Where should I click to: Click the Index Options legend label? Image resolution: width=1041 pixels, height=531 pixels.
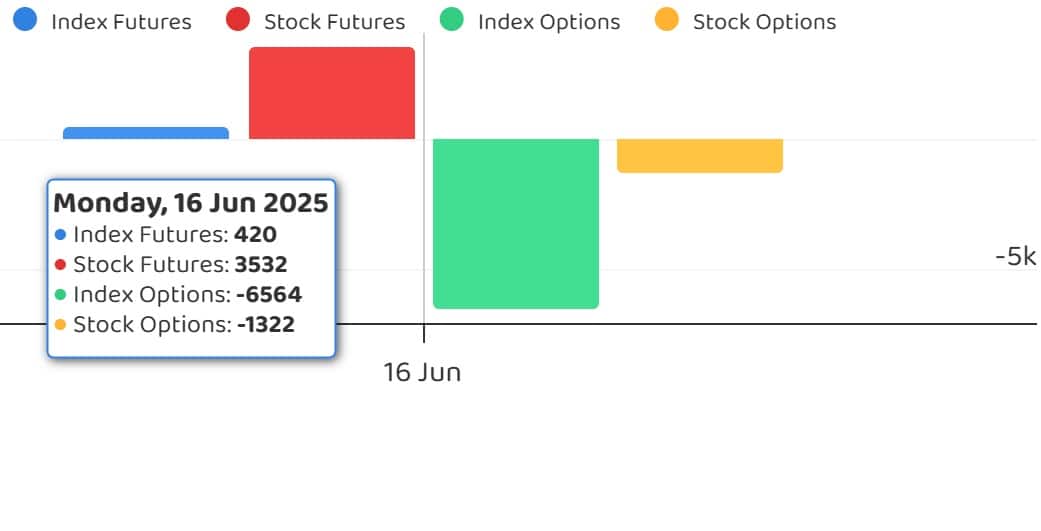pos(549,22)
